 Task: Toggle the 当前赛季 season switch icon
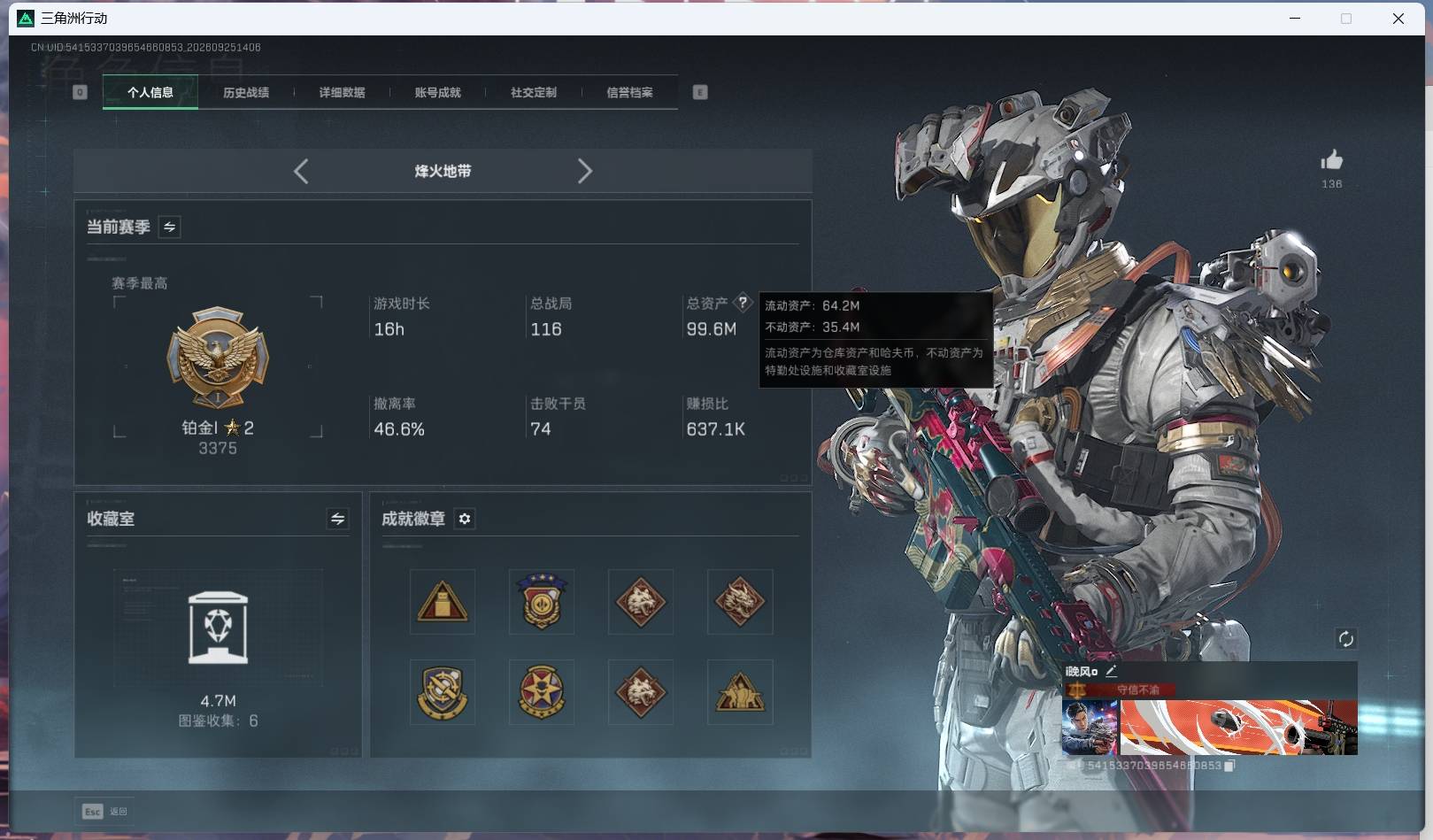click(169, 227)
